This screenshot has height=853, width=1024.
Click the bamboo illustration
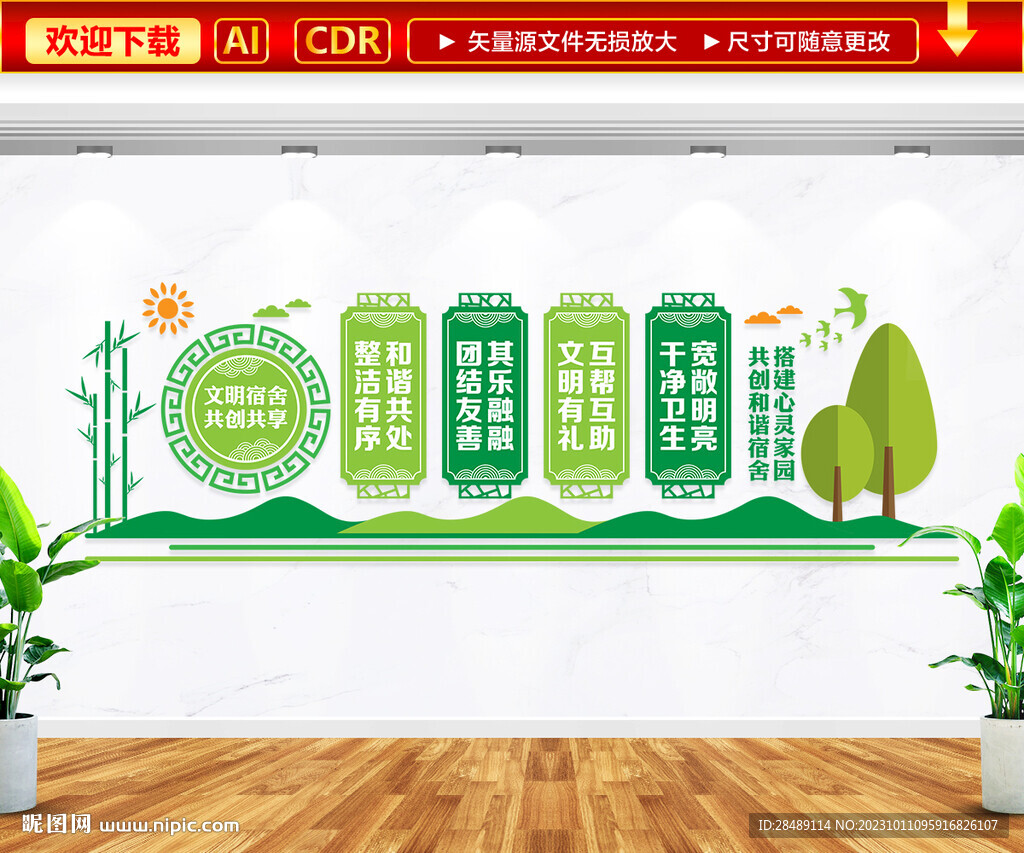[x=109, y=425]
